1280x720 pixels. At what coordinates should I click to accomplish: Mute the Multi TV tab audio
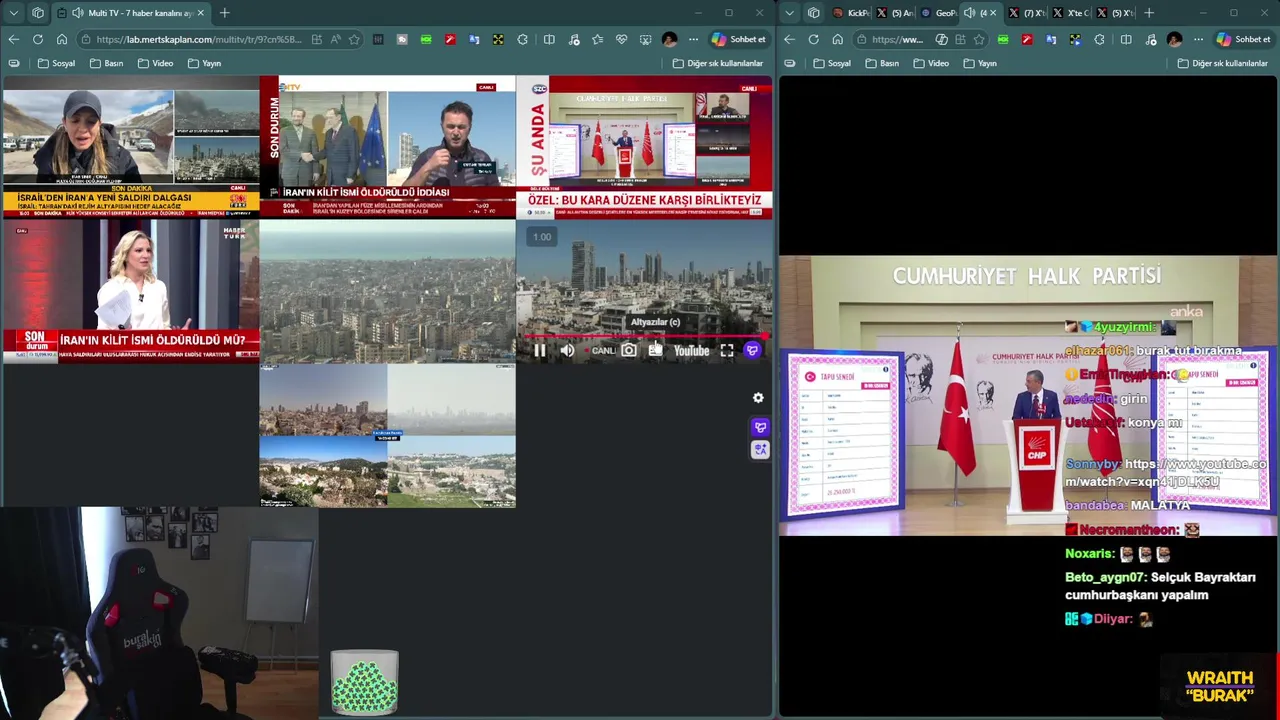tap(78, 13)
